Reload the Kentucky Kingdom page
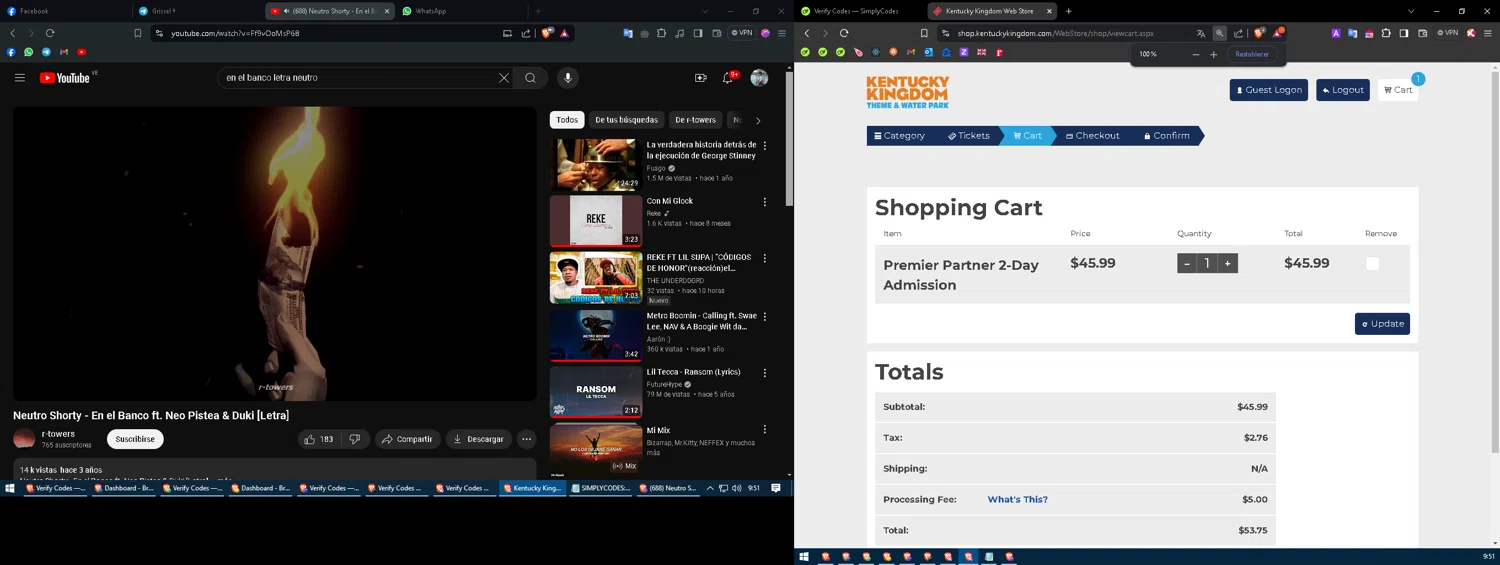This screenshot has height=565, width=1500. point(844,33)
